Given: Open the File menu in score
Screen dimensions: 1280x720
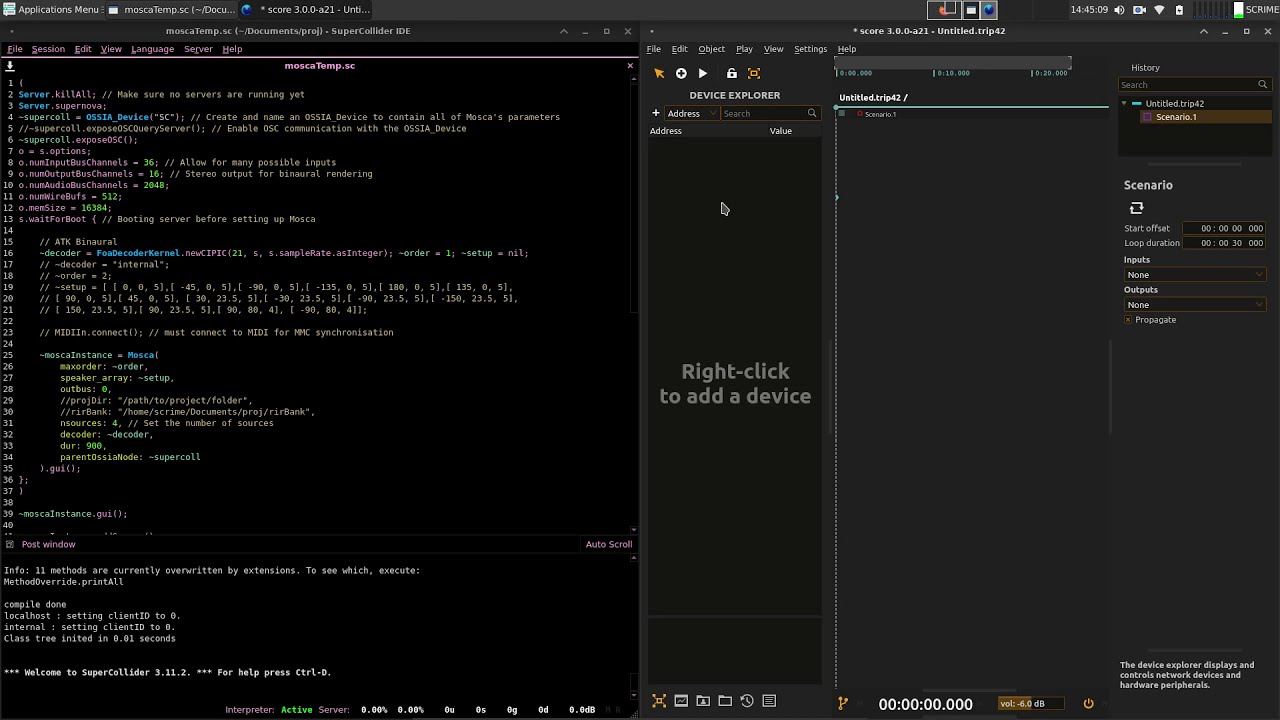Looking at the screenshot, I should coord(653,49).
